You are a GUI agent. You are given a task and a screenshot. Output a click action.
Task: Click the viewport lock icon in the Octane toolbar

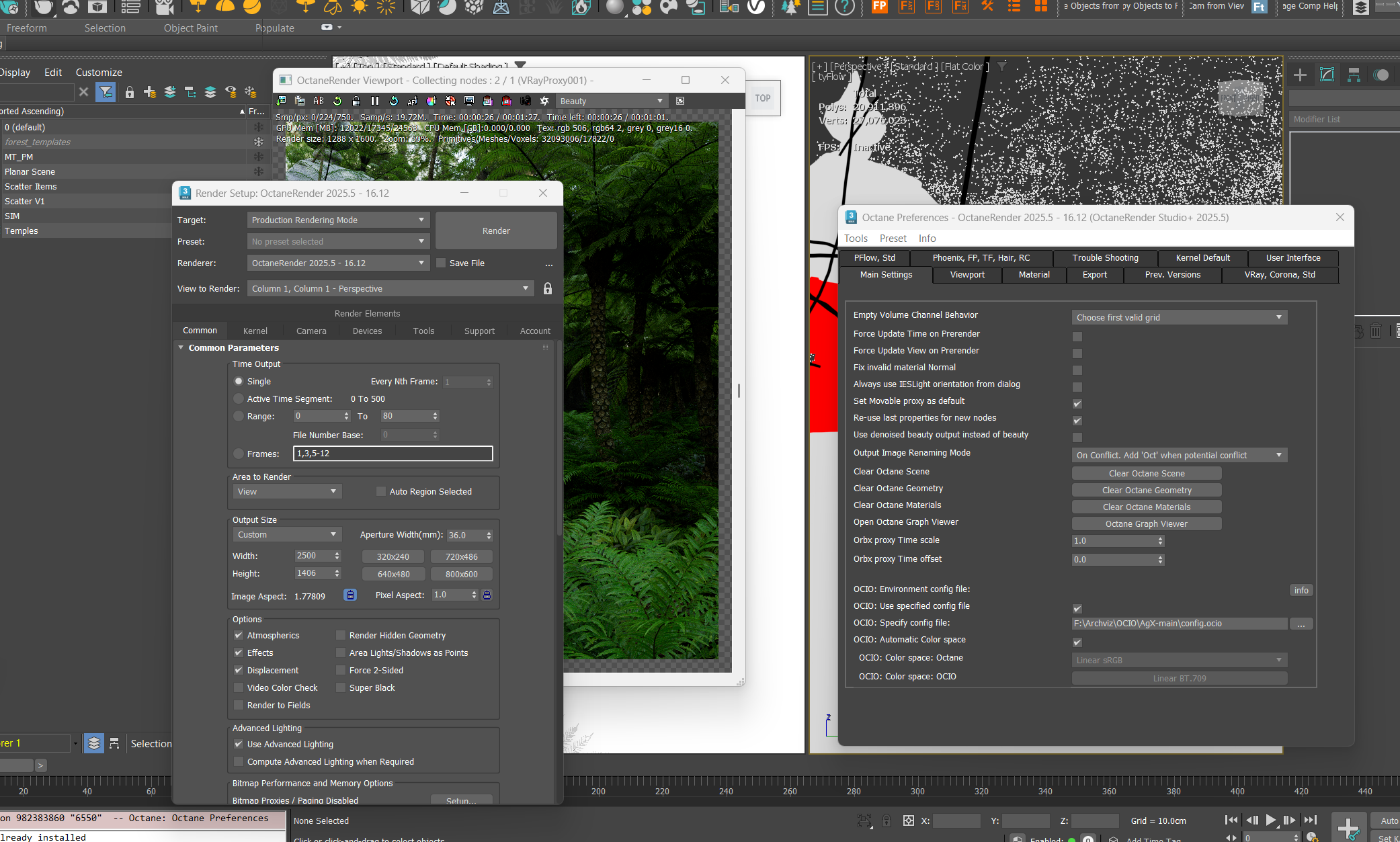point(356,101)
